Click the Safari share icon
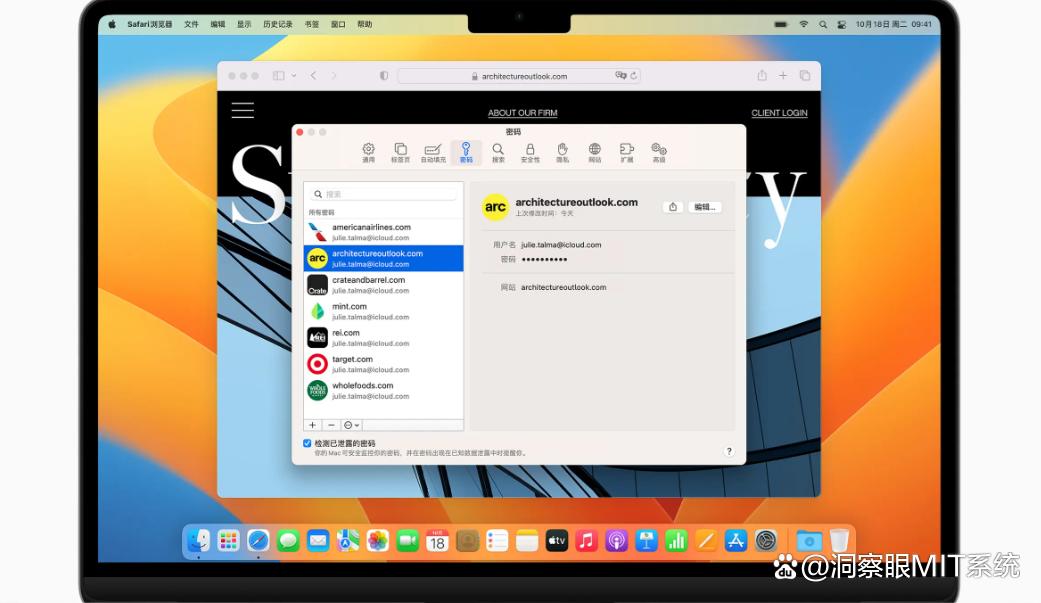This screenshot has height=603, width=1041. coord(762,76)
